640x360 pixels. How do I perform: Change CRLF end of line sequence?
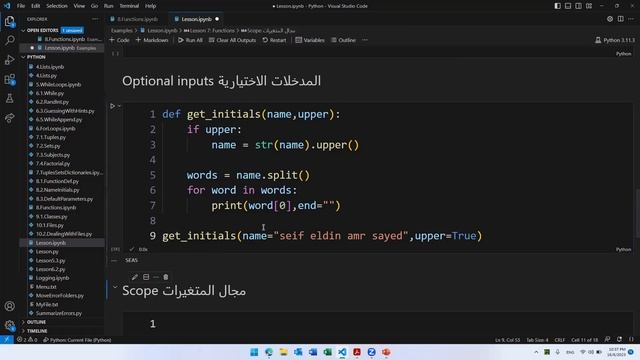click(560, 340)
